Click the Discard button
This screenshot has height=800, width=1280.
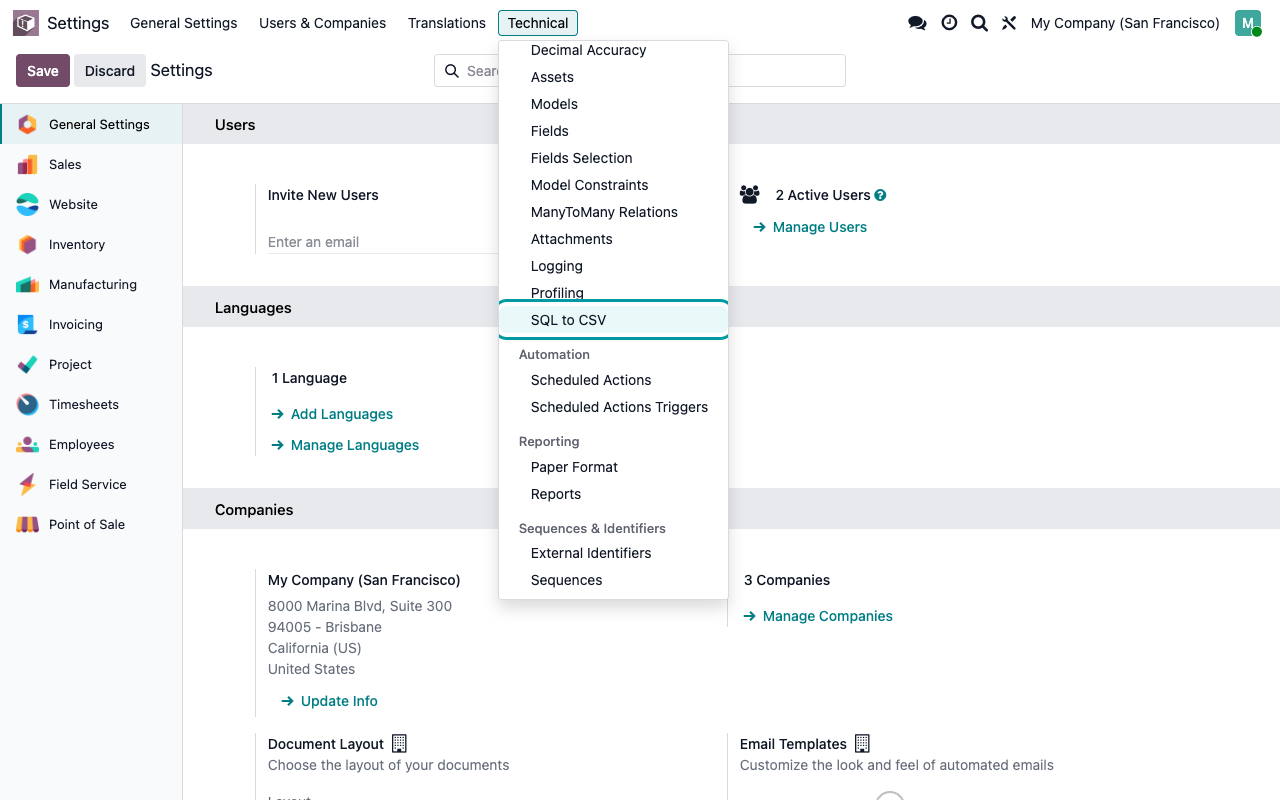coord(110,71)
